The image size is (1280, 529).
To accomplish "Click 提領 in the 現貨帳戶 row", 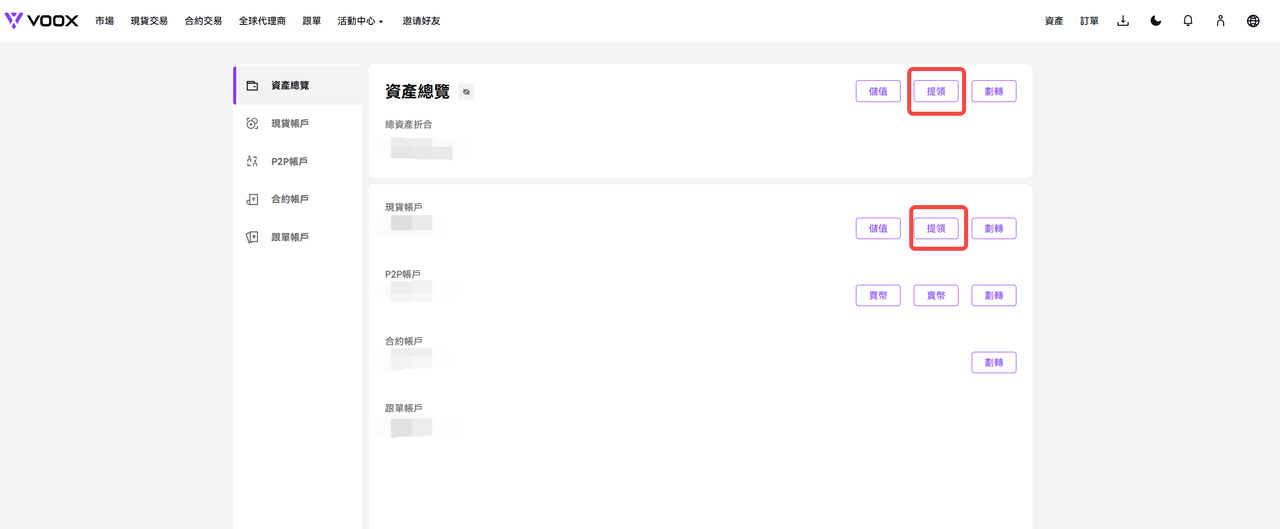I will (936, 228).
